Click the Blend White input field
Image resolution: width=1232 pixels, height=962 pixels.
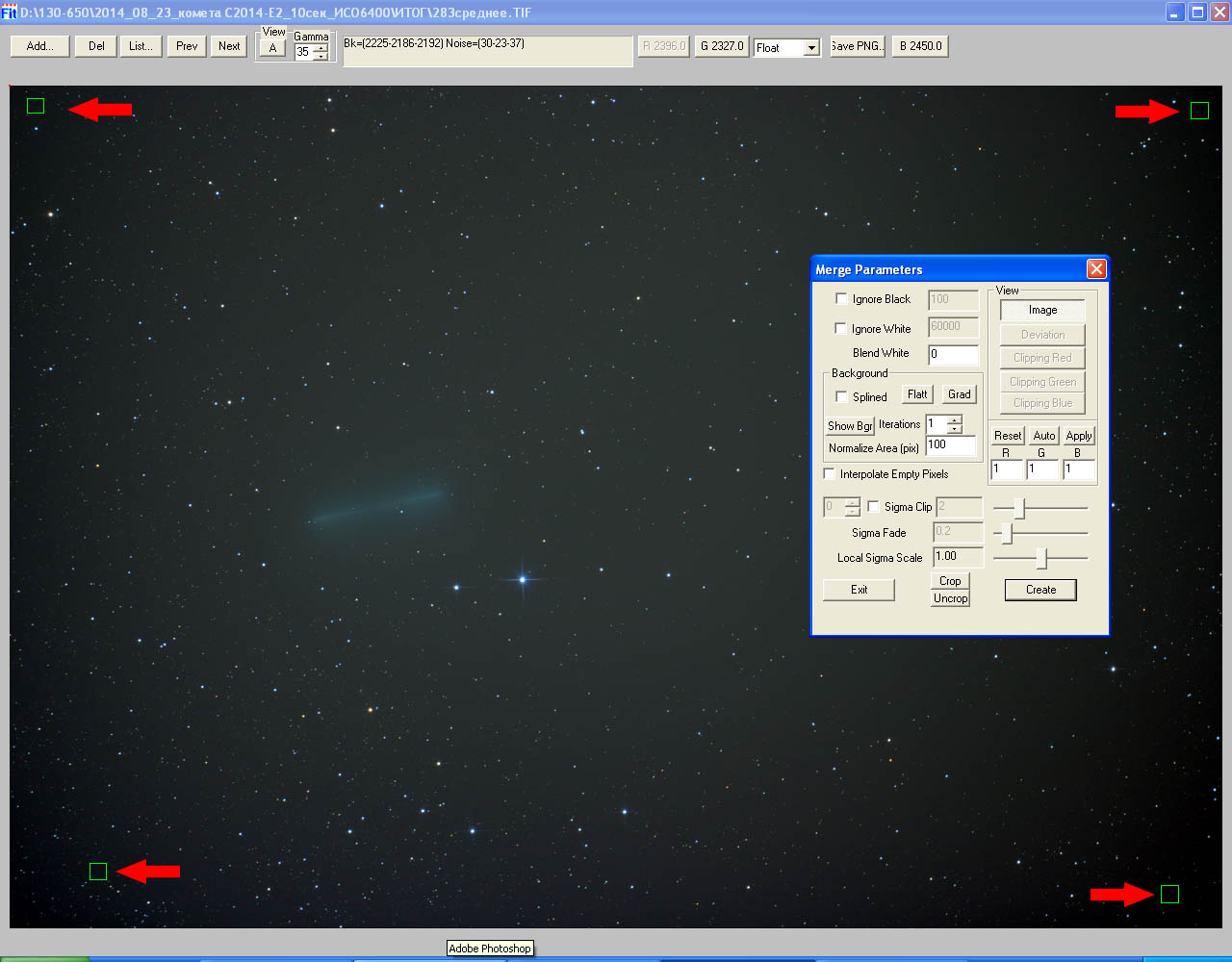click(x=953, y=354)
